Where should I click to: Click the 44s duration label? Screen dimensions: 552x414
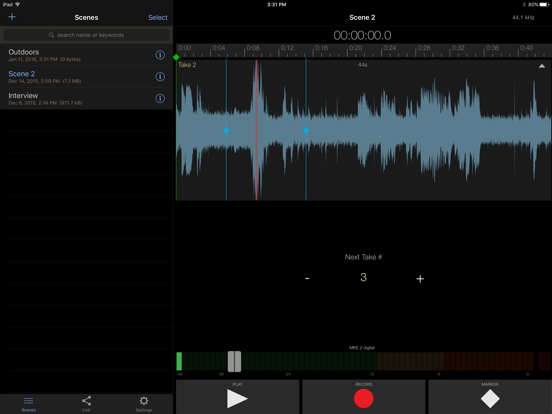363,65
